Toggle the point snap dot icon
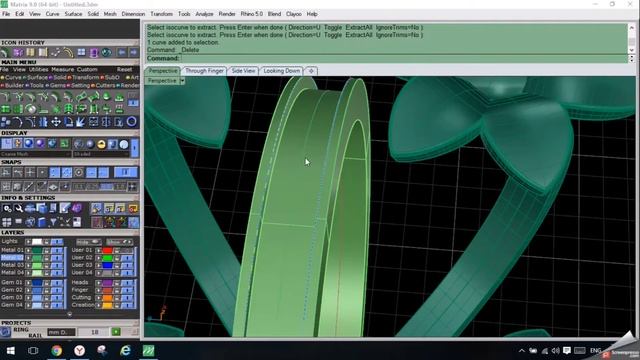 42,172
